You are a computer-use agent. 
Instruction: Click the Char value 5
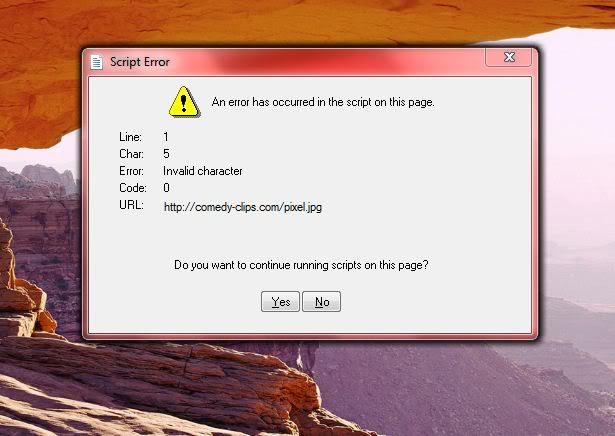pos(166,154)
